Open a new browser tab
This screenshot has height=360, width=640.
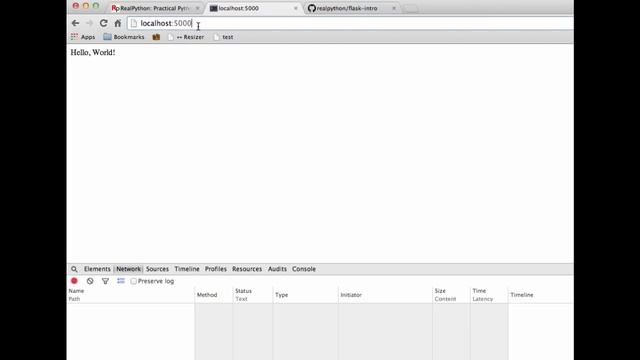point(411,9)
